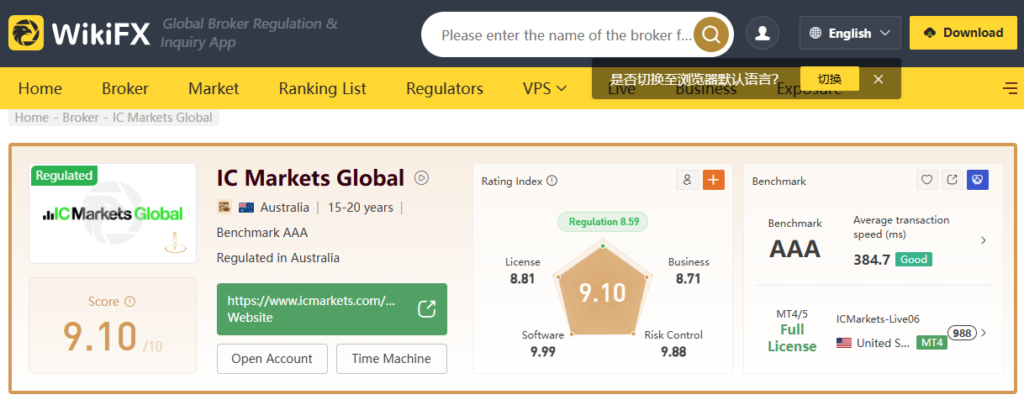Open the hamburger menu icon
This screenshot has width=1024, height=400.
click(1010, 88)
